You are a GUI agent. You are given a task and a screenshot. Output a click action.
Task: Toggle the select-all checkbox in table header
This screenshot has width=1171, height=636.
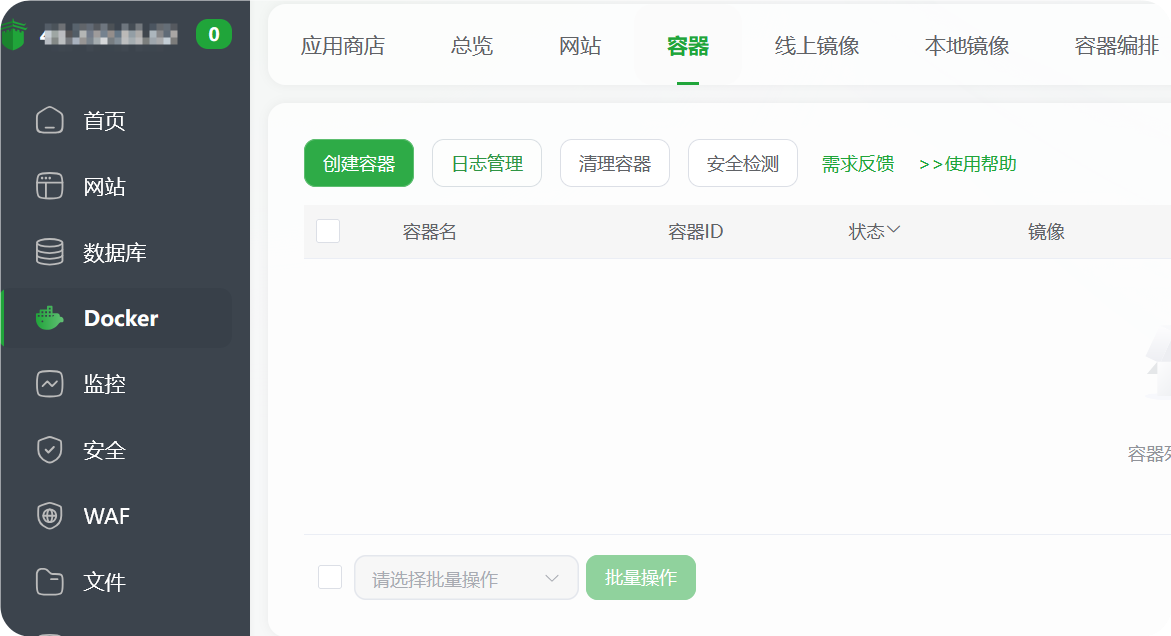[328, 230]
